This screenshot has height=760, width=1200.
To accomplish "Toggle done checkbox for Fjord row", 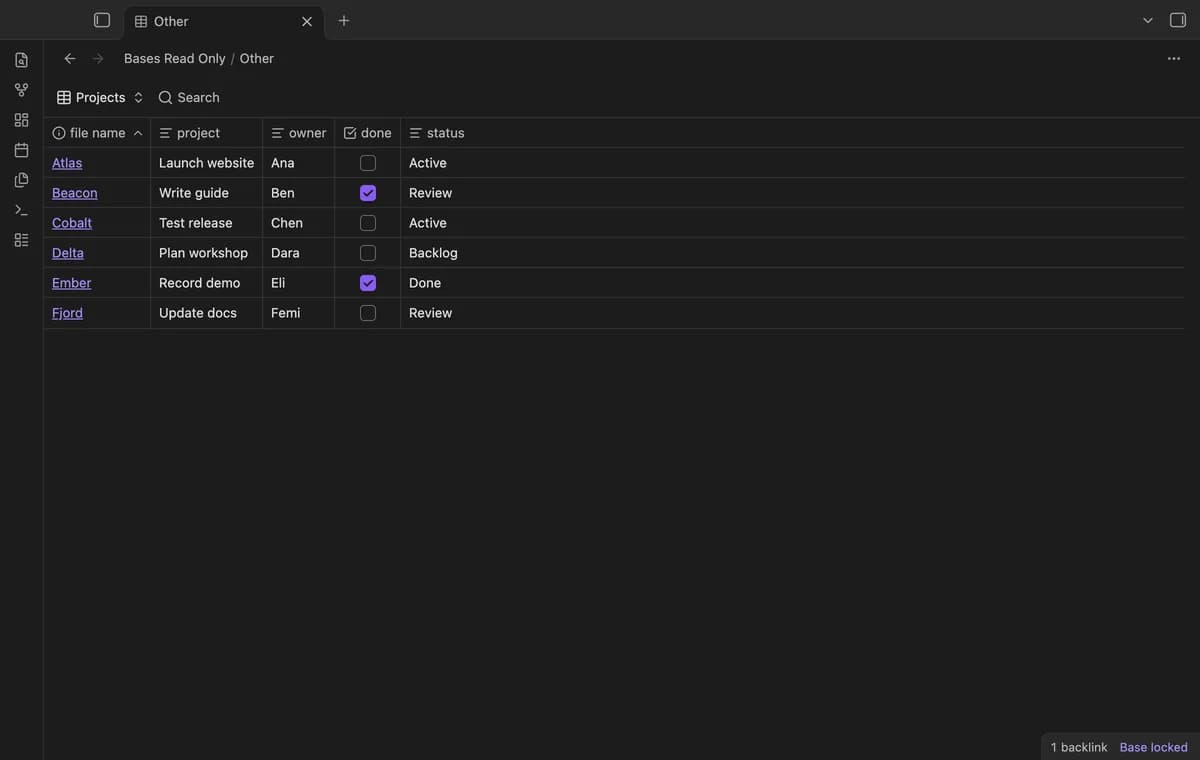I will [x=368, y=313].
